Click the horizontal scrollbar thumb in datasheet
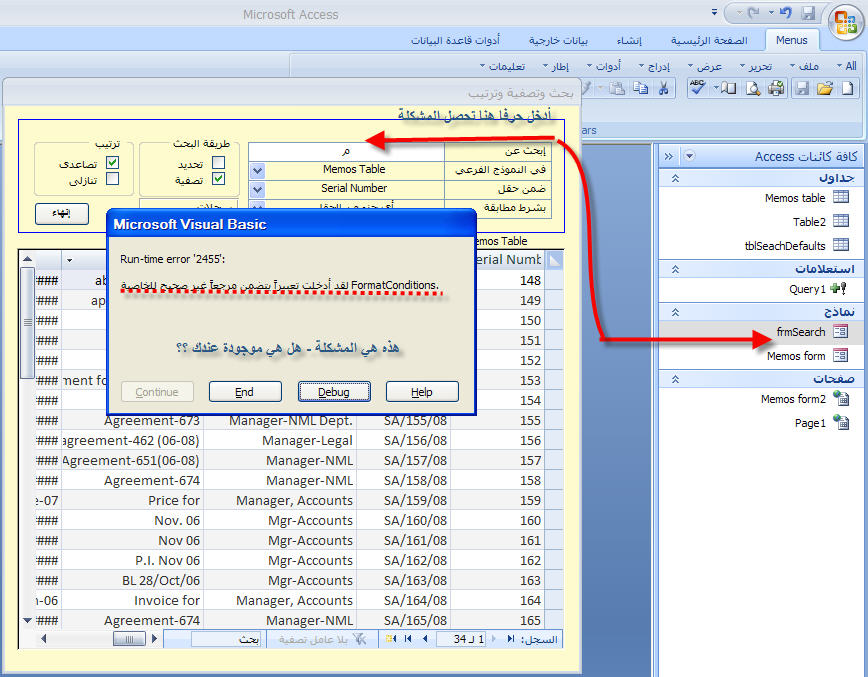 129,639
